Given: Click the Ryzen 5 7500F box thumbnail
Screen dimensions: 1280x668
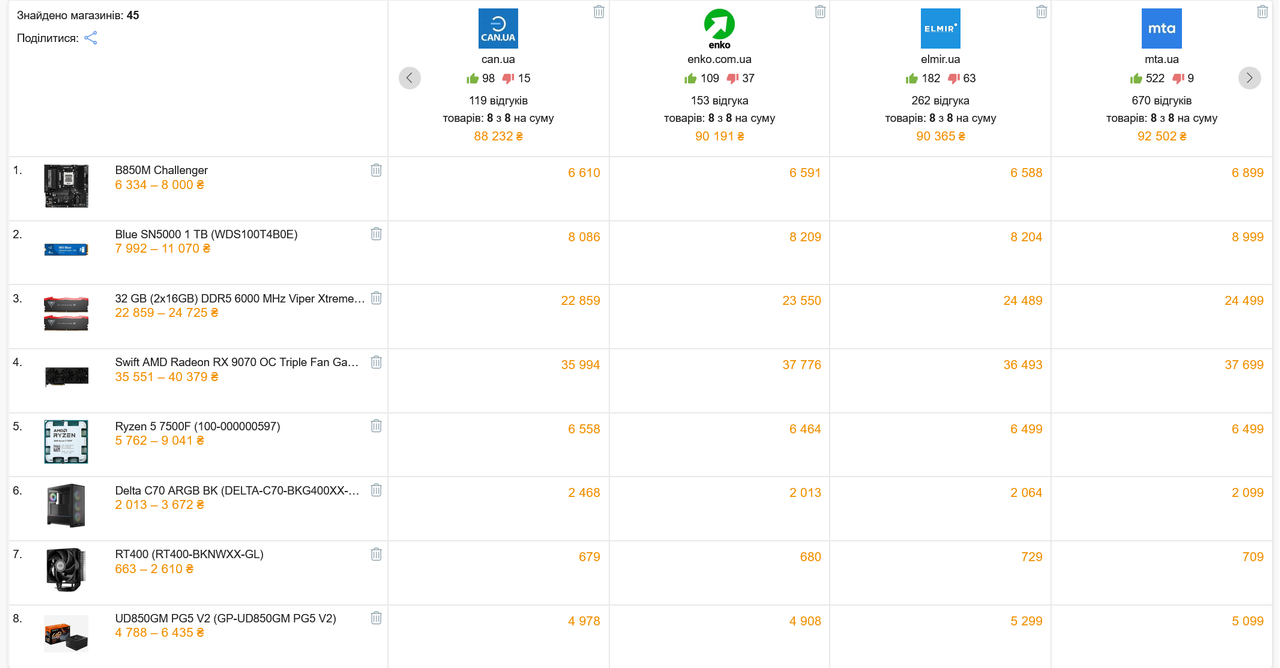Looking at the screenshot, I should point(66,441).
